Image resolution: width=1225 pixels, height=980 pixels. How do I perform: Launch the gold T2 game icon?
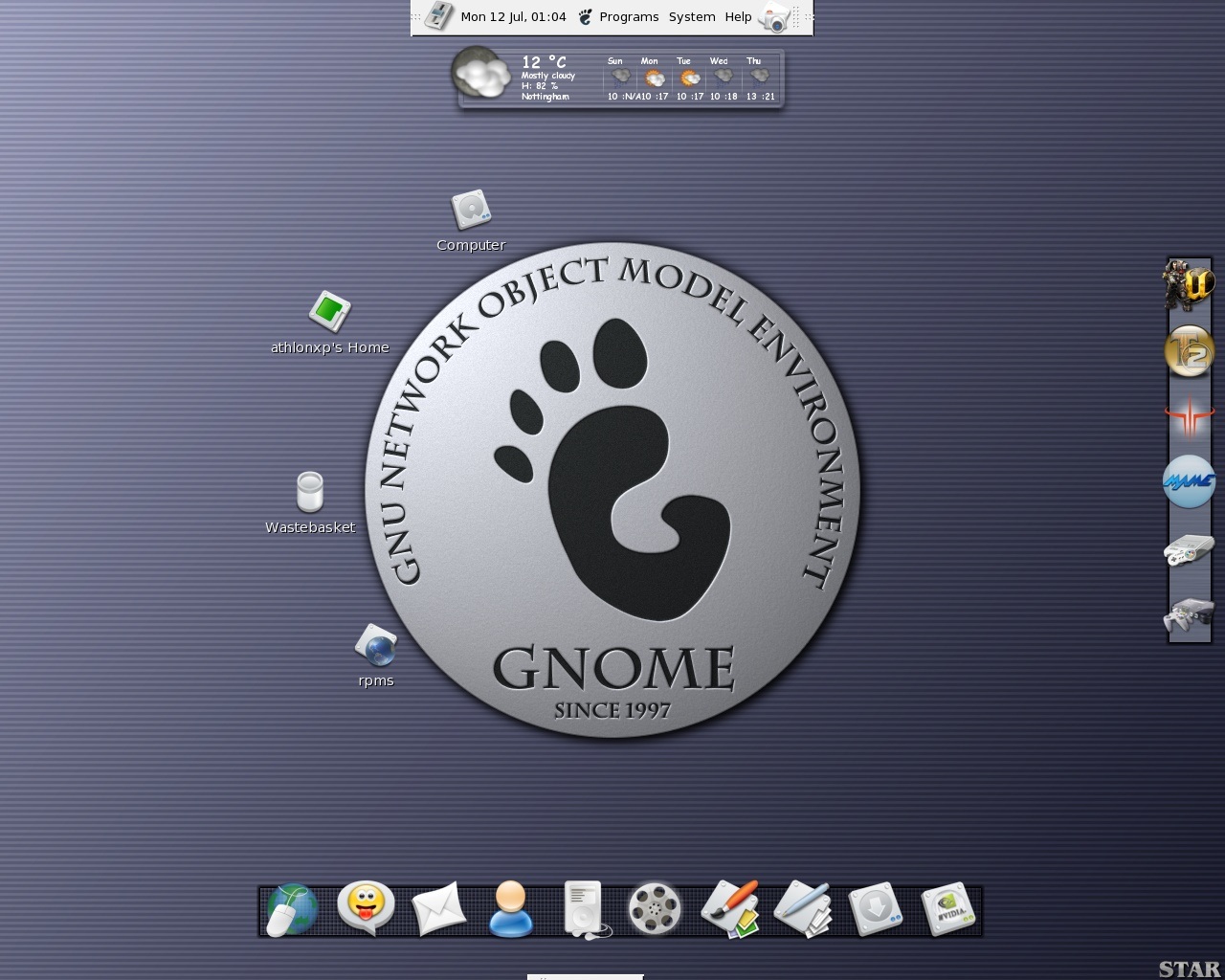point(1190,352)
